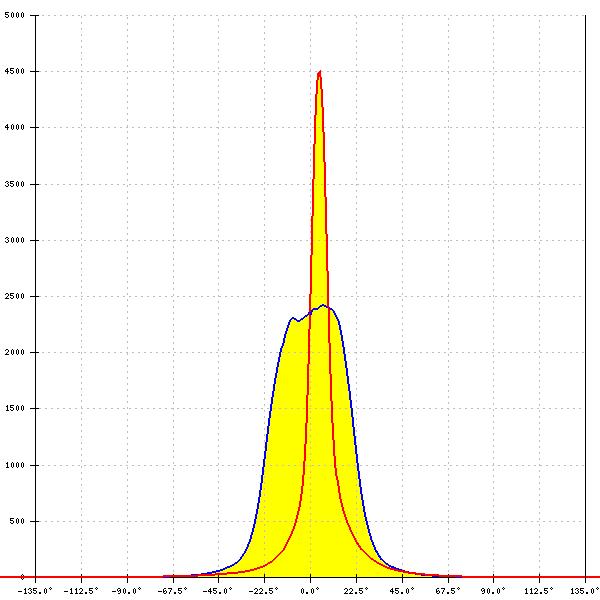Click the -112.5° x-axis label
Screen dimensions: 600x600
(x=81, y=591)
